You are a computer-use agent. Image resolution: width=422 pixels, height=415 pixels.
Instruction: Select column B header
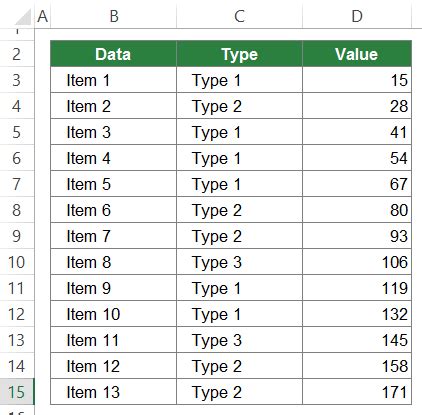pos(114,16)
